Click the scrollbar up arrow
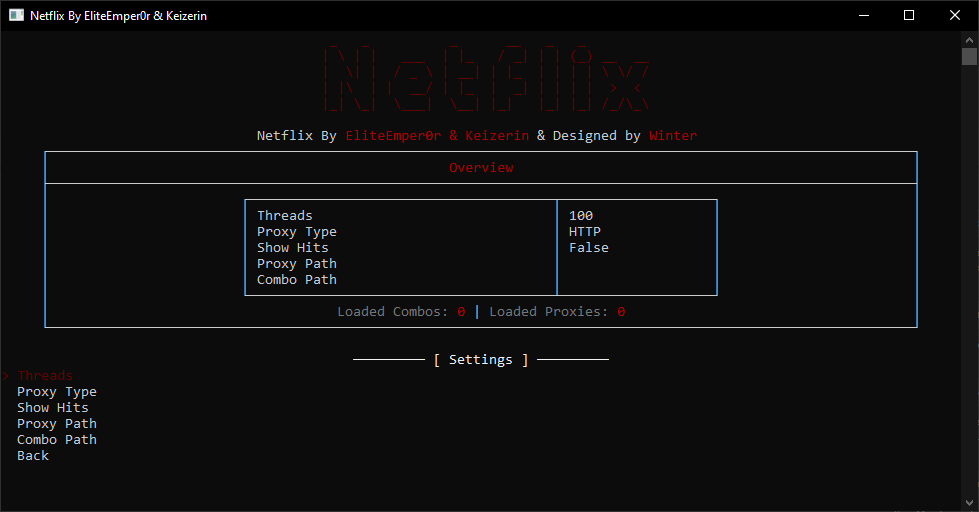This screenshot has height=512, width=979. 969,40
